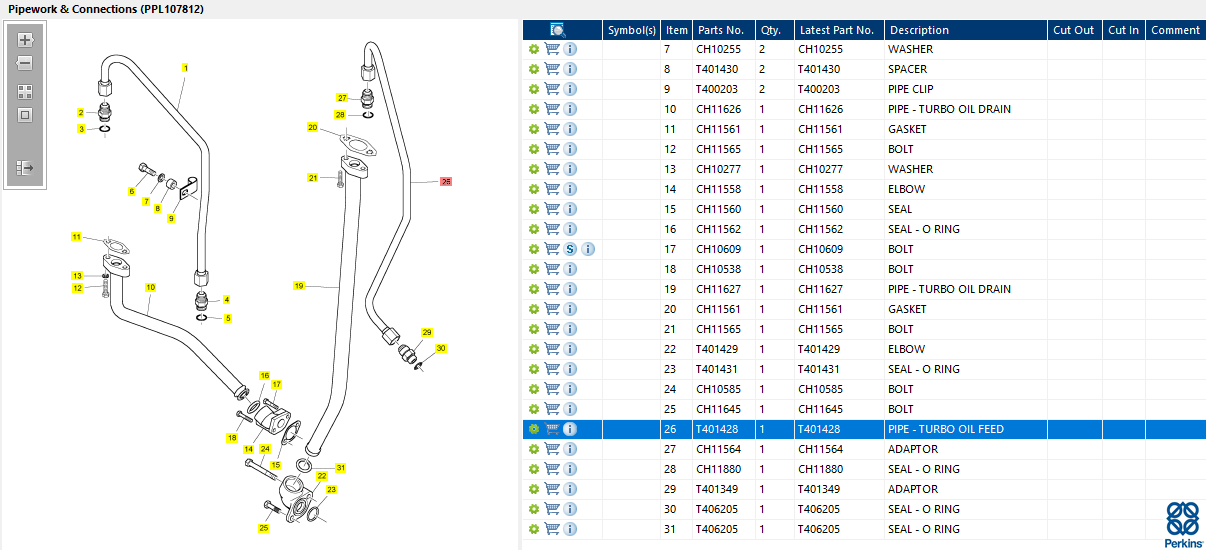
Task: Click the Latest Part No. column header
Action: (839, 30)
